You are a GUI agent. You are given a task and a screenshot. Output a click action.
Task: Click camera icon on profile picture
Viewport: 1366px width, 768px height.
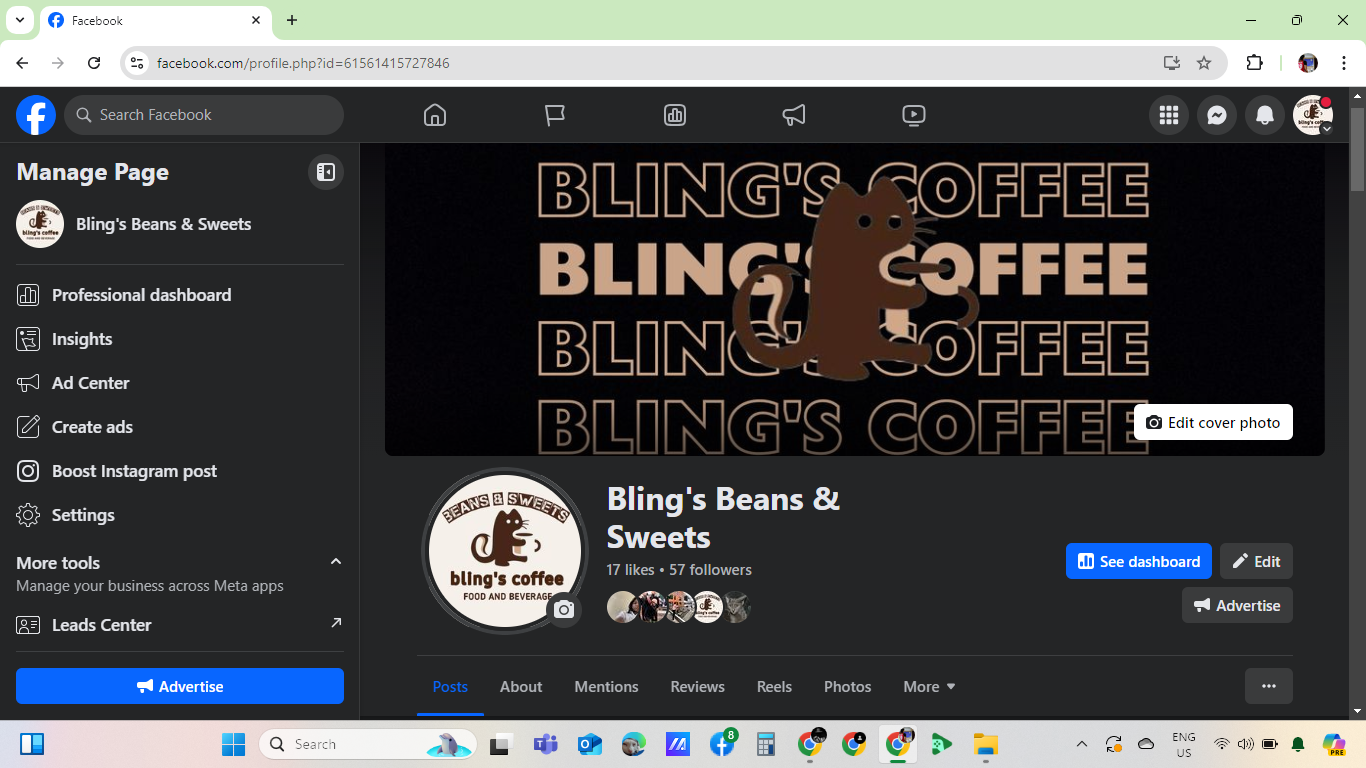click(x=564, y=609)
